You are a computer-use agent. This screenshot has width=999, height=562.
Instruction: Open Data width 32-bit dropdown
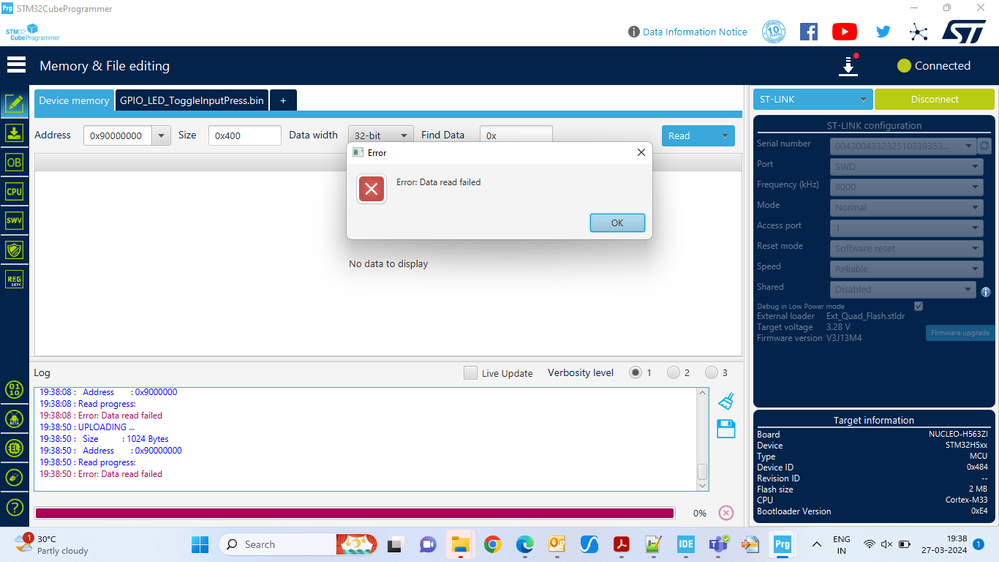click(380, 135)
